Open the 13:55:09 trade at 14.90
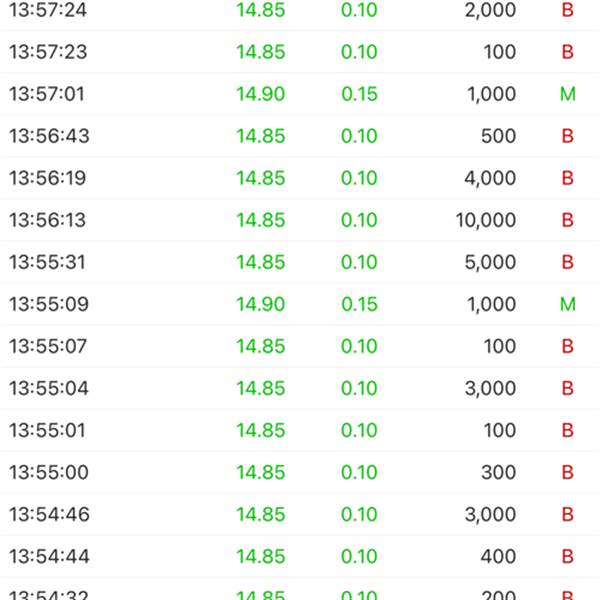This screenshot has width=600, height=600. point(300,304)
